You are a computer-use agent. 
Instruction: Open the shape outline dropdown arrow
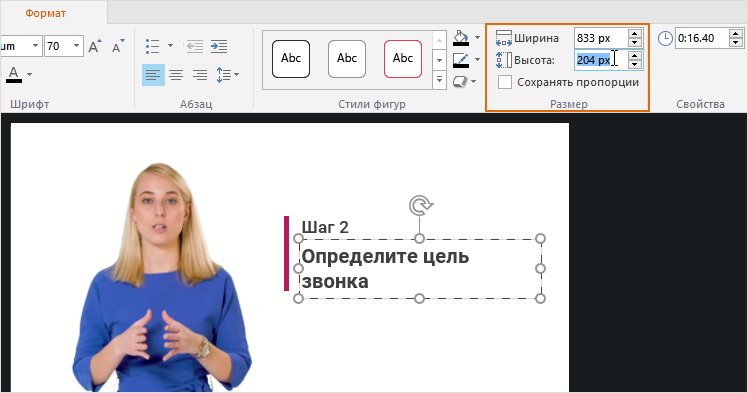[x=478, y=60]
